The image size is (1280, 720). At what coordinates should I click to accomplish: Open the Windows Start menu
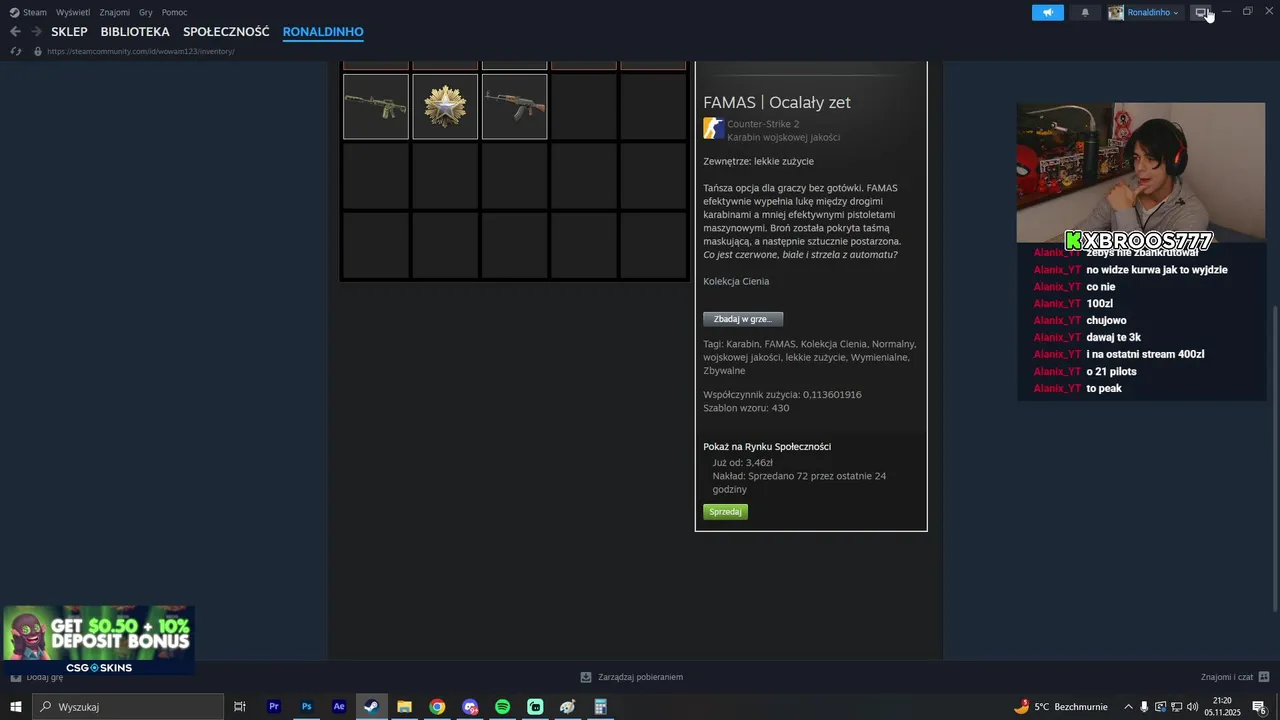pyautogui.click(x=16, y=707)
